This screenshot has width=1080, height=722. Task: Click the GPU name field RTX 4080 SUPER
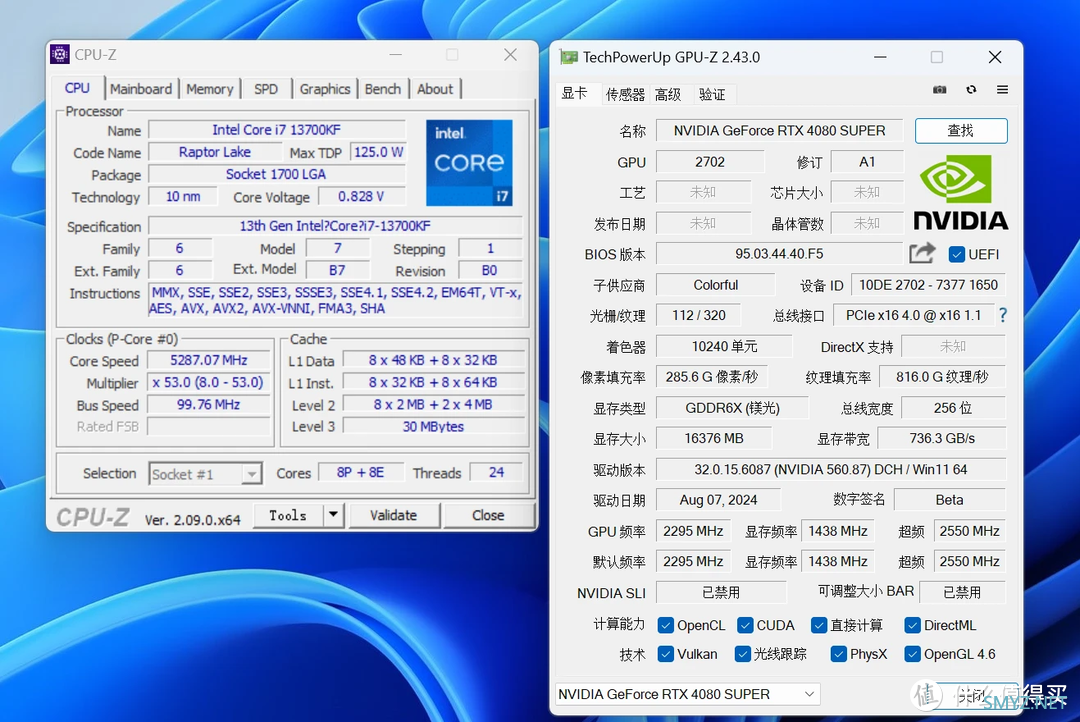point(780,131)
